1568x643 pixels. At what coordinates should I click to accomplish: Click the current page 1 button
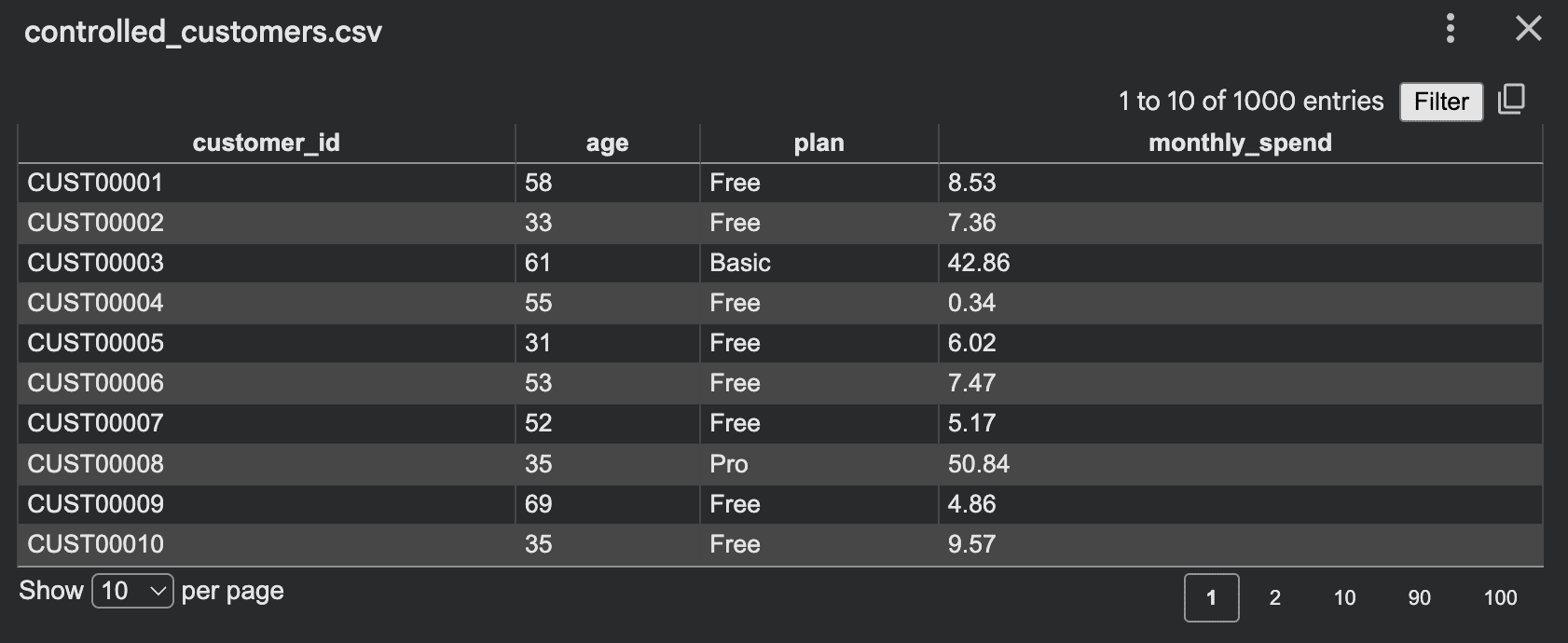tap(1212, 599)
